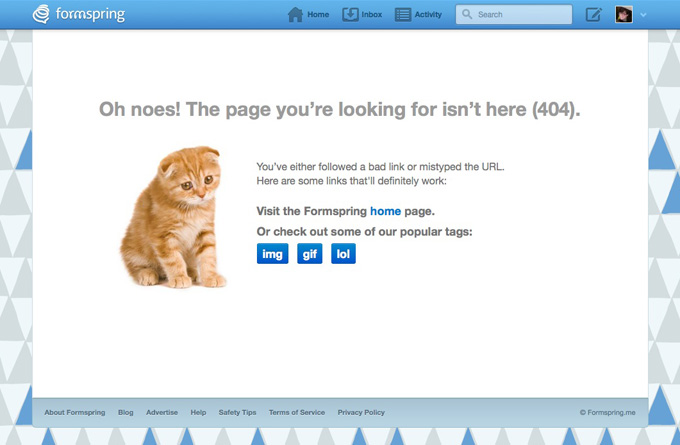Select the gif tag button
680x445 pixels.
click(310, 254)
